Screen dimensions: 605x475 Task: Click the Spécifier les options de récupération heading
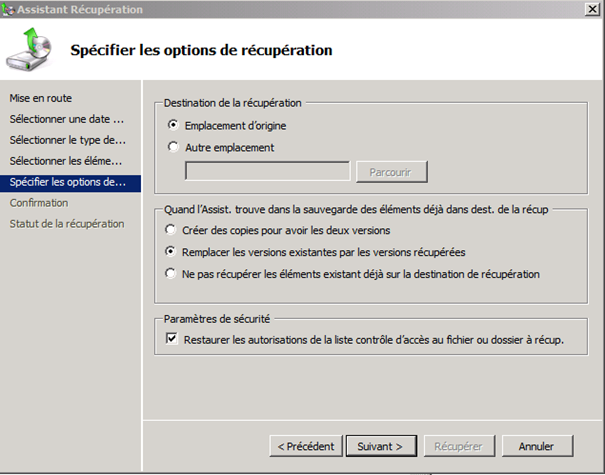click(201, 50)
